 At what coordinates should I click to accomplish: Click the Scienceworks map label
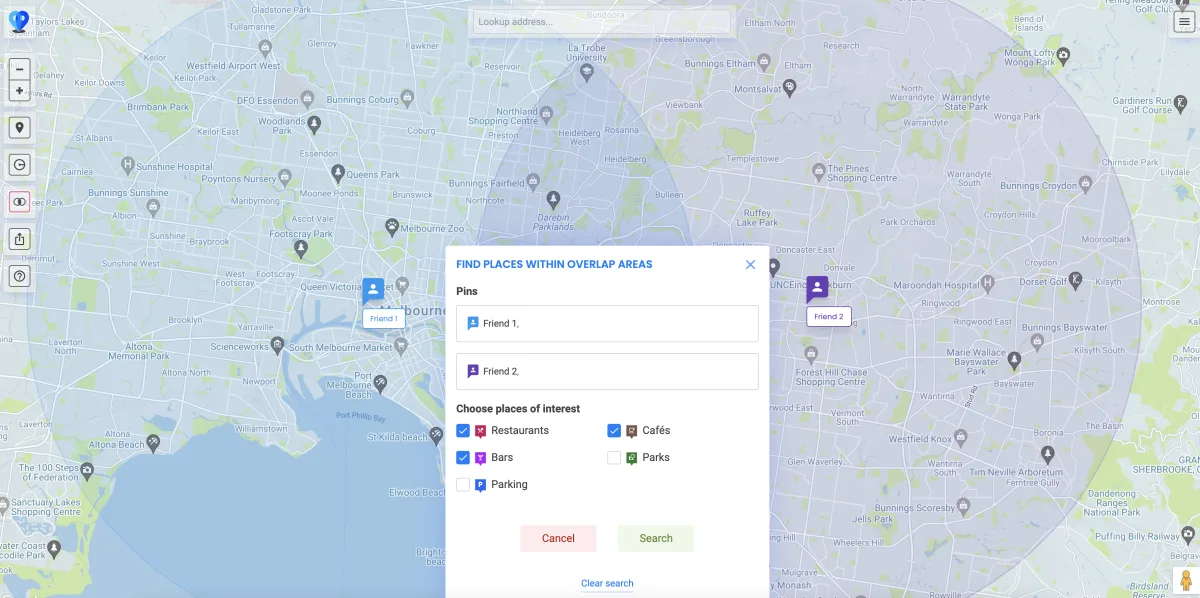coord(240,347)
